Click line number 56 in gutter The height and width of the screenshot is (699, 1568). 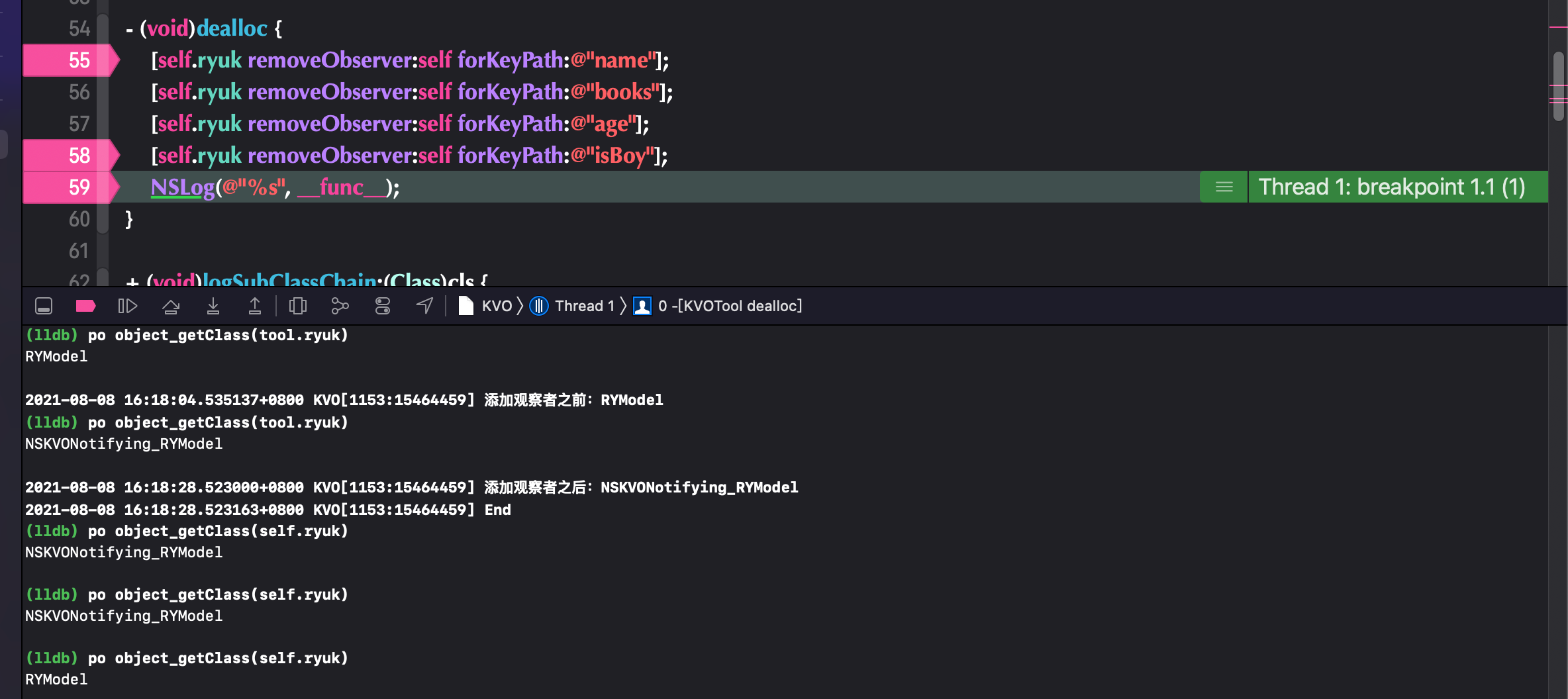click(x=79, y=92)
